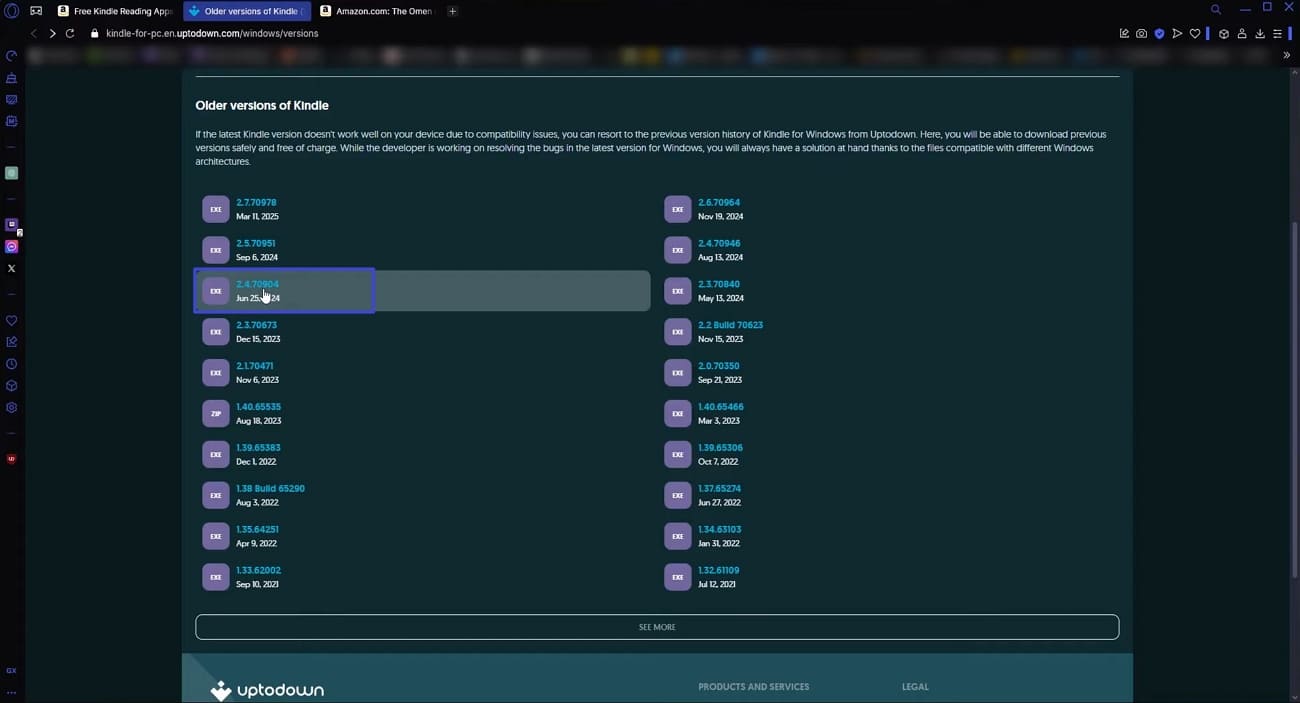Image resolution: width=1300 pixels, height=703 pixels.
Task: Select the Older versions of Kindle tab
Action: (247, 11)
